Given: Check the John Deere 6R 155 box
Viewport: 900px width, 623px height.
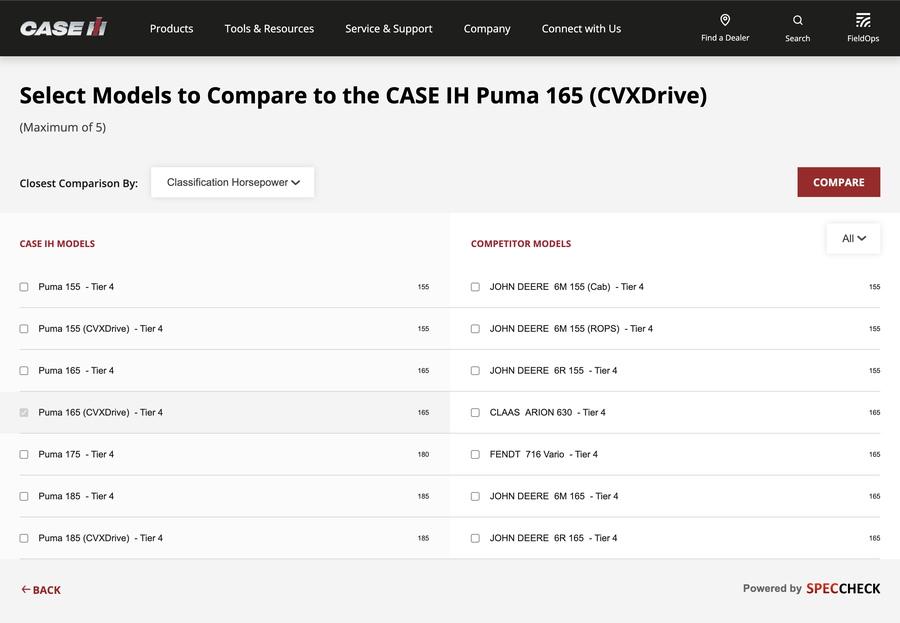Looking at the screenshot, I should (x=475, y=370).
